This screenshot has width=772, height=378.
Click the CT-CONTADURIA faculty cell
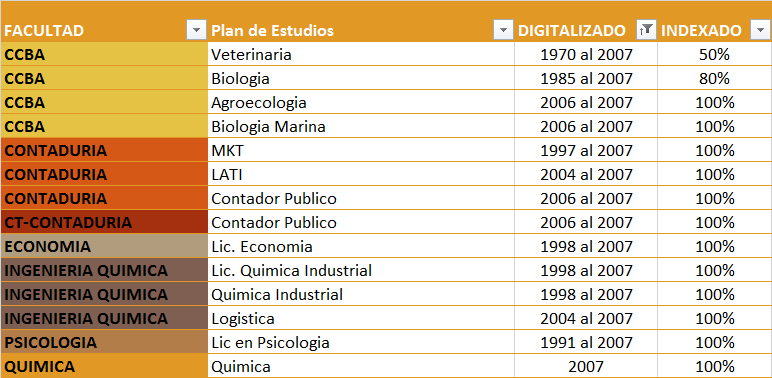104,222
